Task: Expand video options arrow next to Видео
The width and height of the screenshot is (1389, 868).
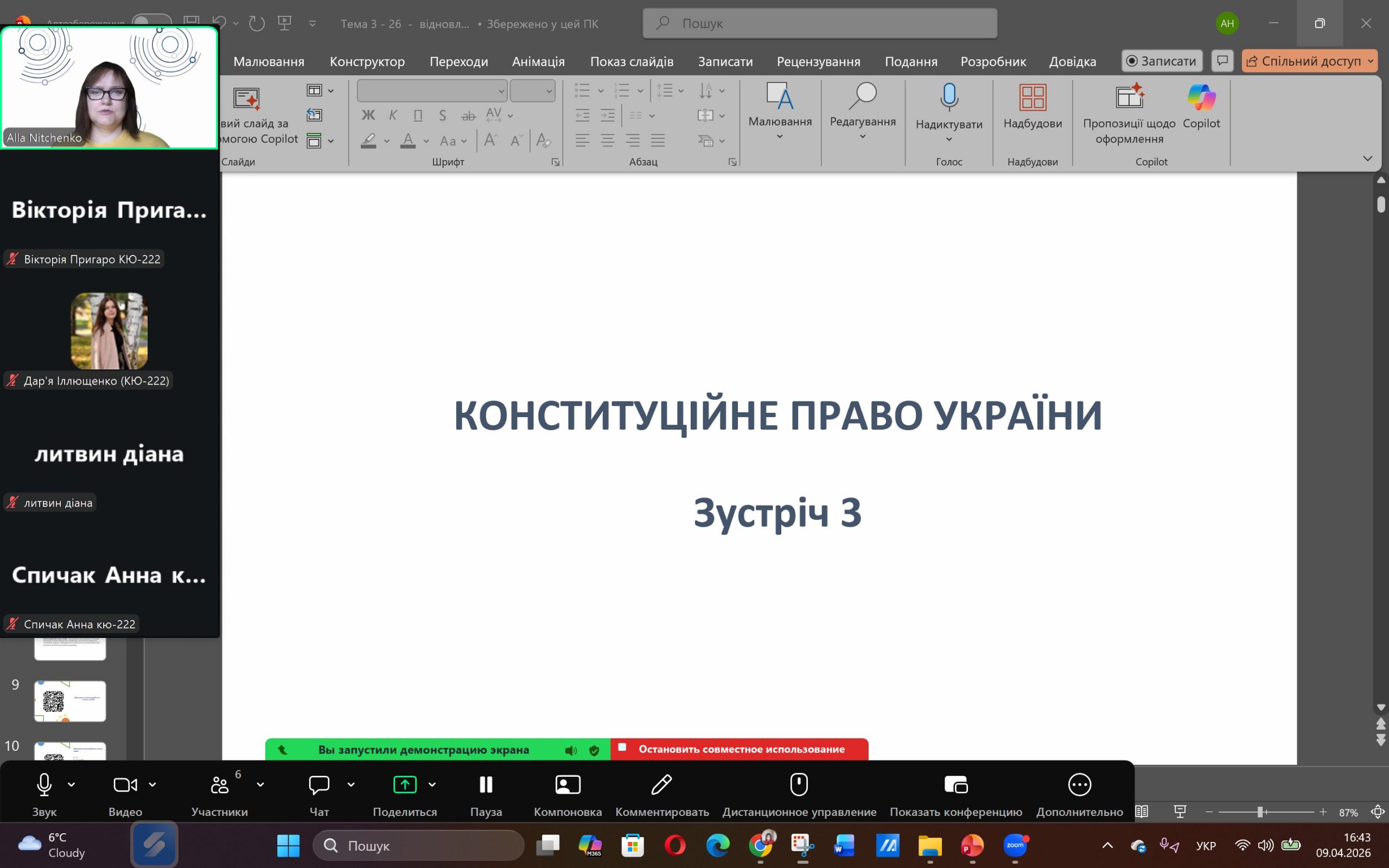Action: (x=152, y=784)
